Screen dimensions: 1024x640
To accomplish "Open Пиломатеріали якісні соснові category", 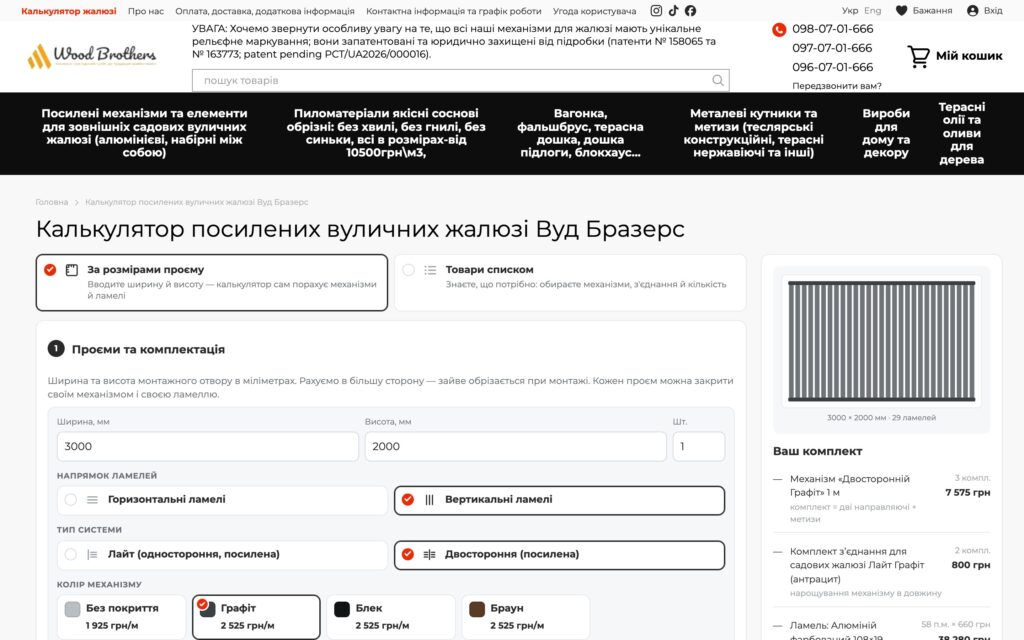I will click(x=386, y=133).
